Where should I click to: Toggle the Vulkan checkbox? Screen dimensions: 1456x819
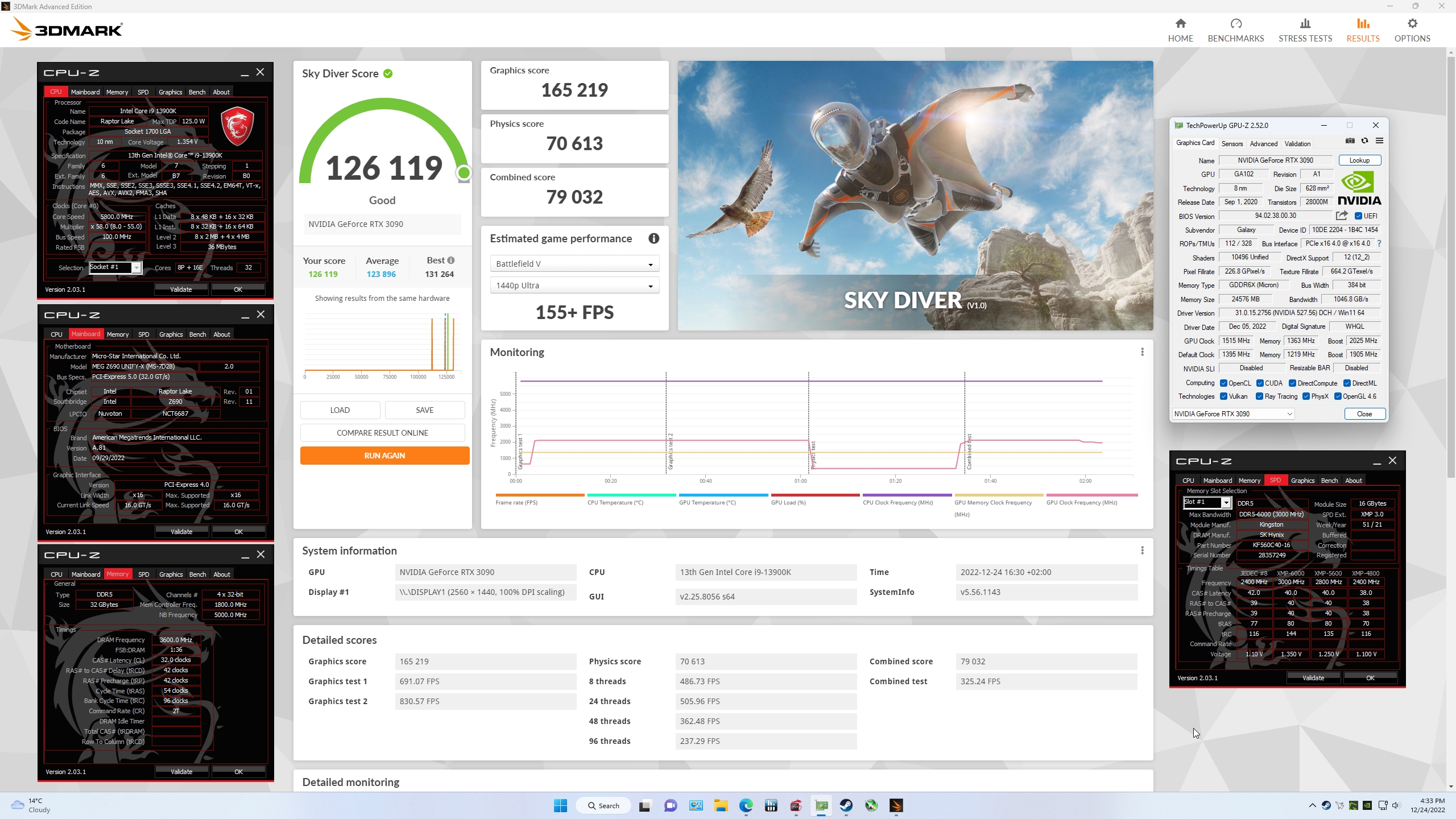[1223, 396]
